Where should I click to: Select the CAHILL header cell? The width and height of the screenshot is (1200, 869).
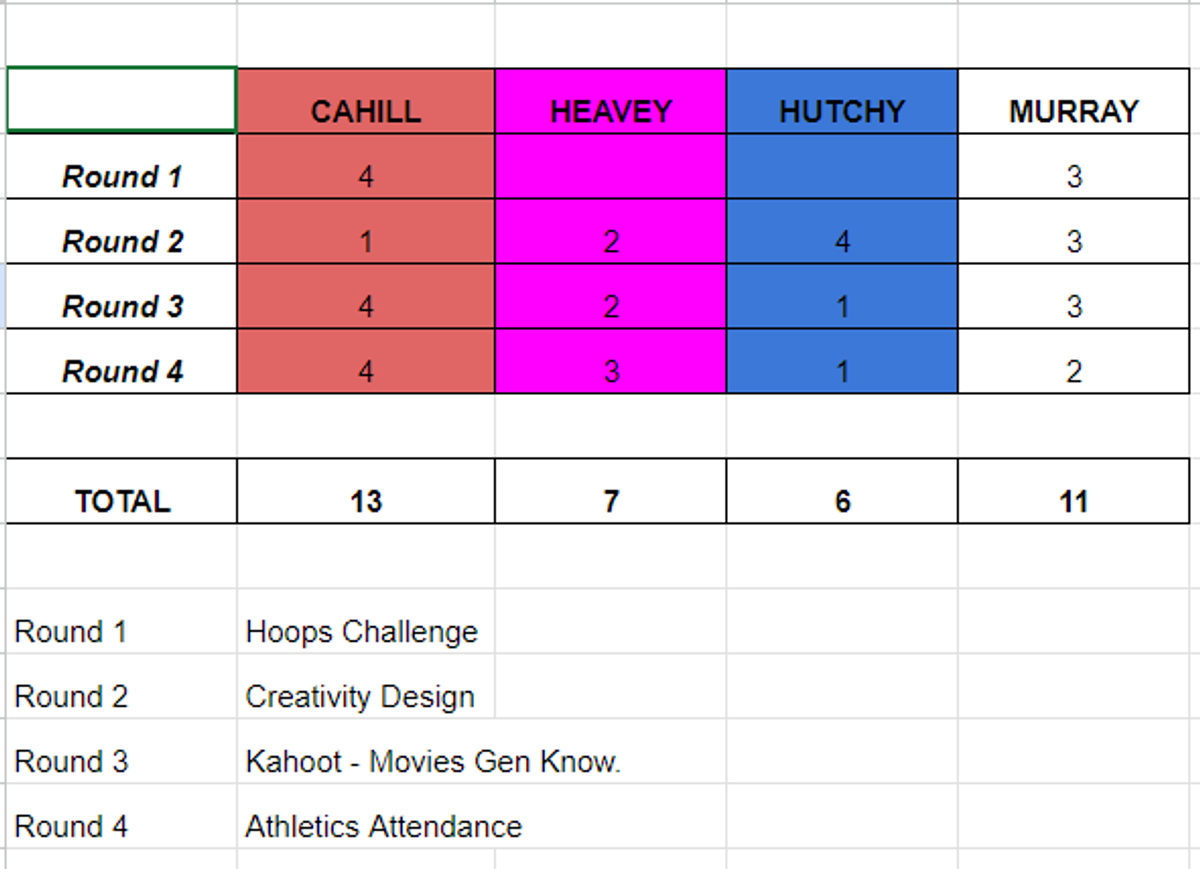[366, 101]
